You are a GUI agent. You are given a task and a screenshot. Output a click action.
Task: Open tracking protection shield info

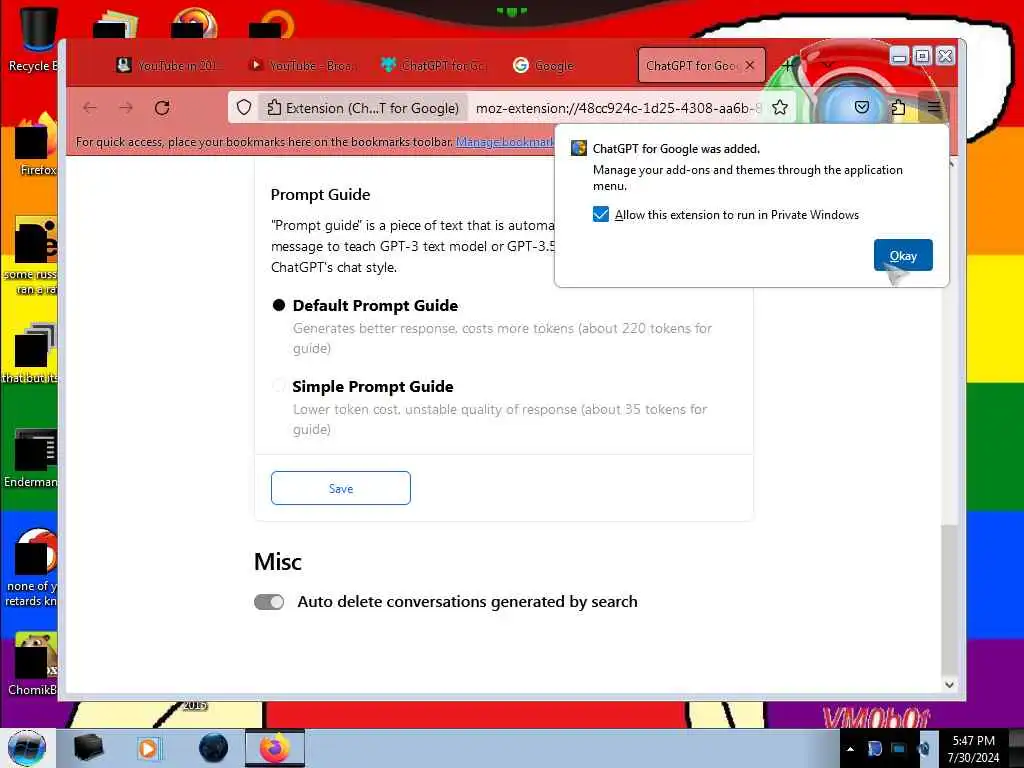click(x=244, y=108)
